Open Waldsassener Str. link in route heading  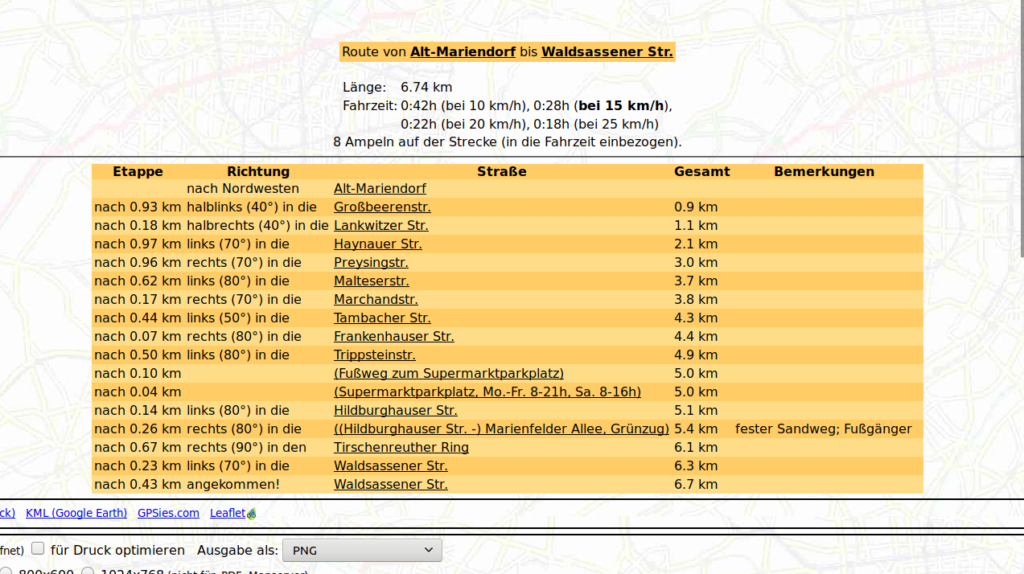(x=607, y=52)
